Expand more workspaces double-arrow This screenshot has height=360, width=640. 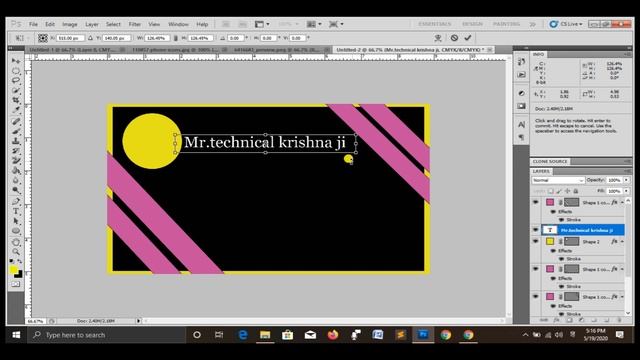click(533, 24)
